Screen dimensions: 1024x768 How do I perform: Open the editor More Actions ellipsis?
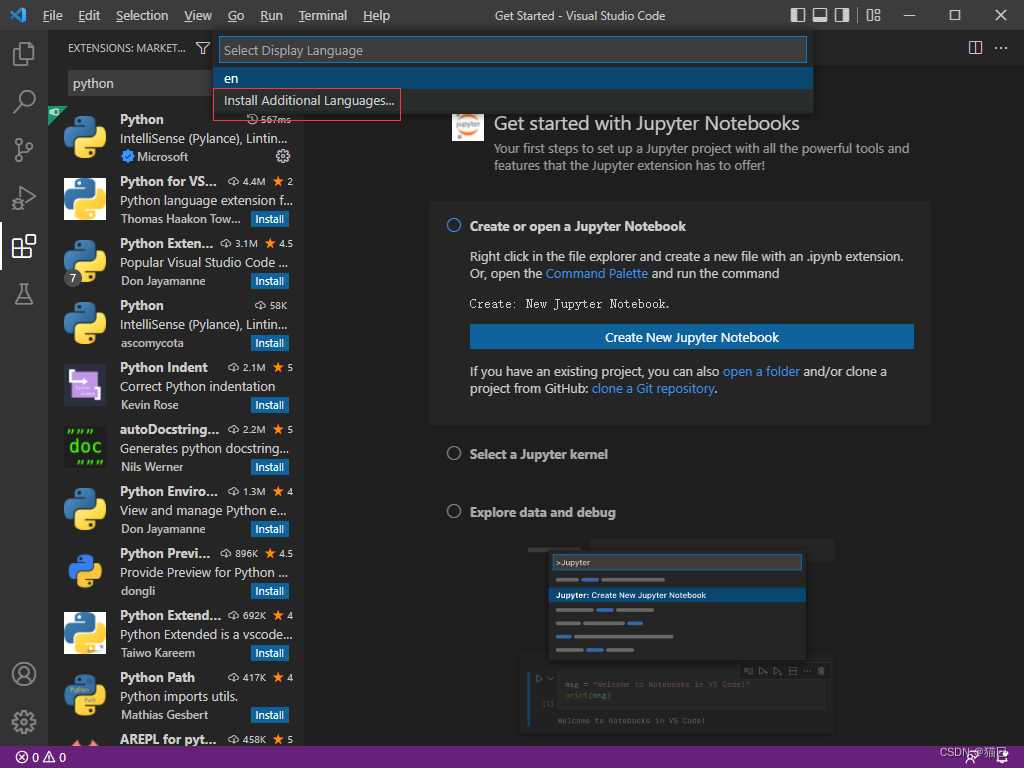pos(1000,48)
